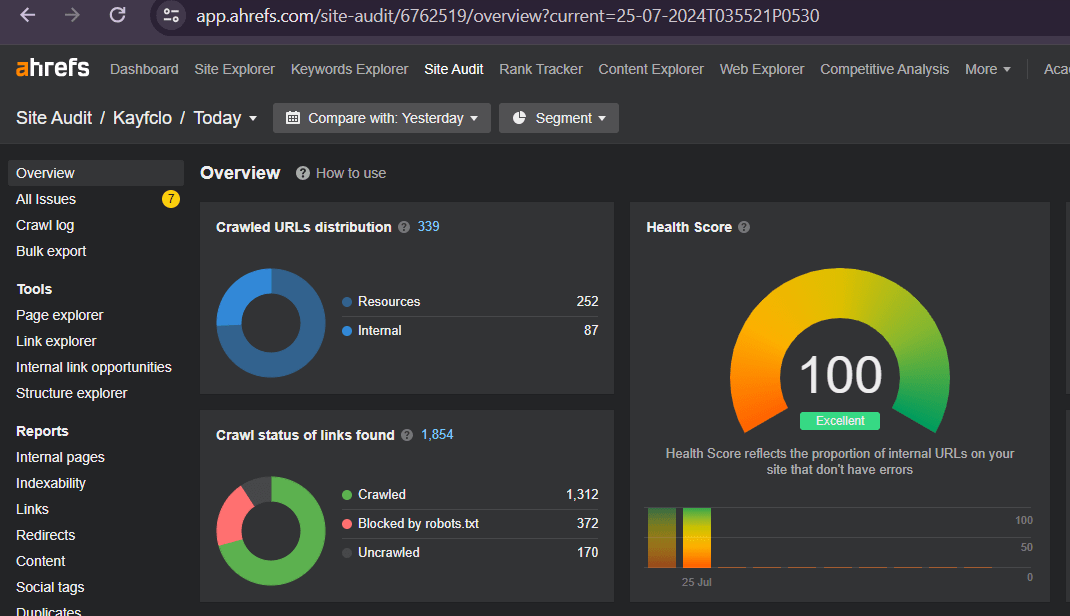
Task: Click help icon beside Crawled URLs distribution
Action: pyautogui.click(x=404, y=227)
